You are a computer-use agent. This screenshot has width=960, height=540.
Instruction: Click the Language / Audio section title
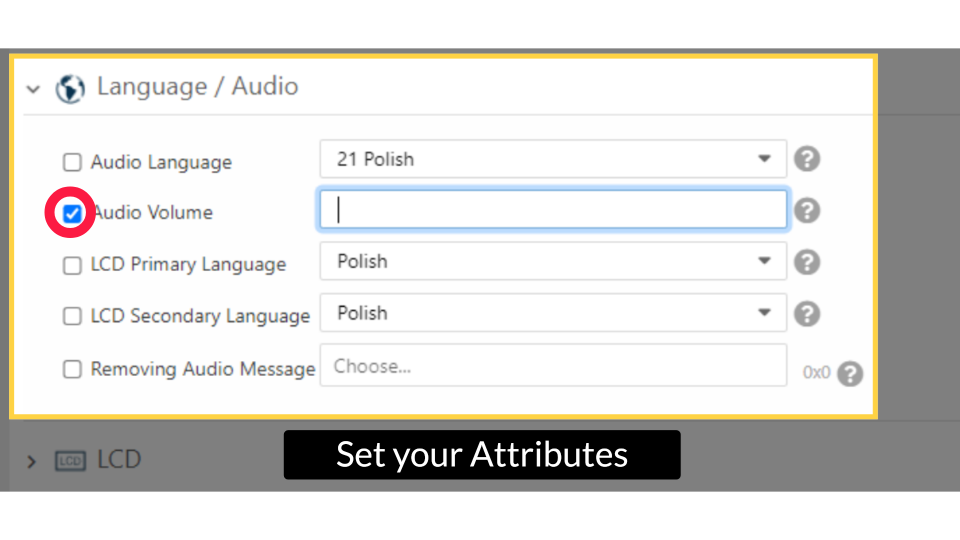click(x=197, y=87)
